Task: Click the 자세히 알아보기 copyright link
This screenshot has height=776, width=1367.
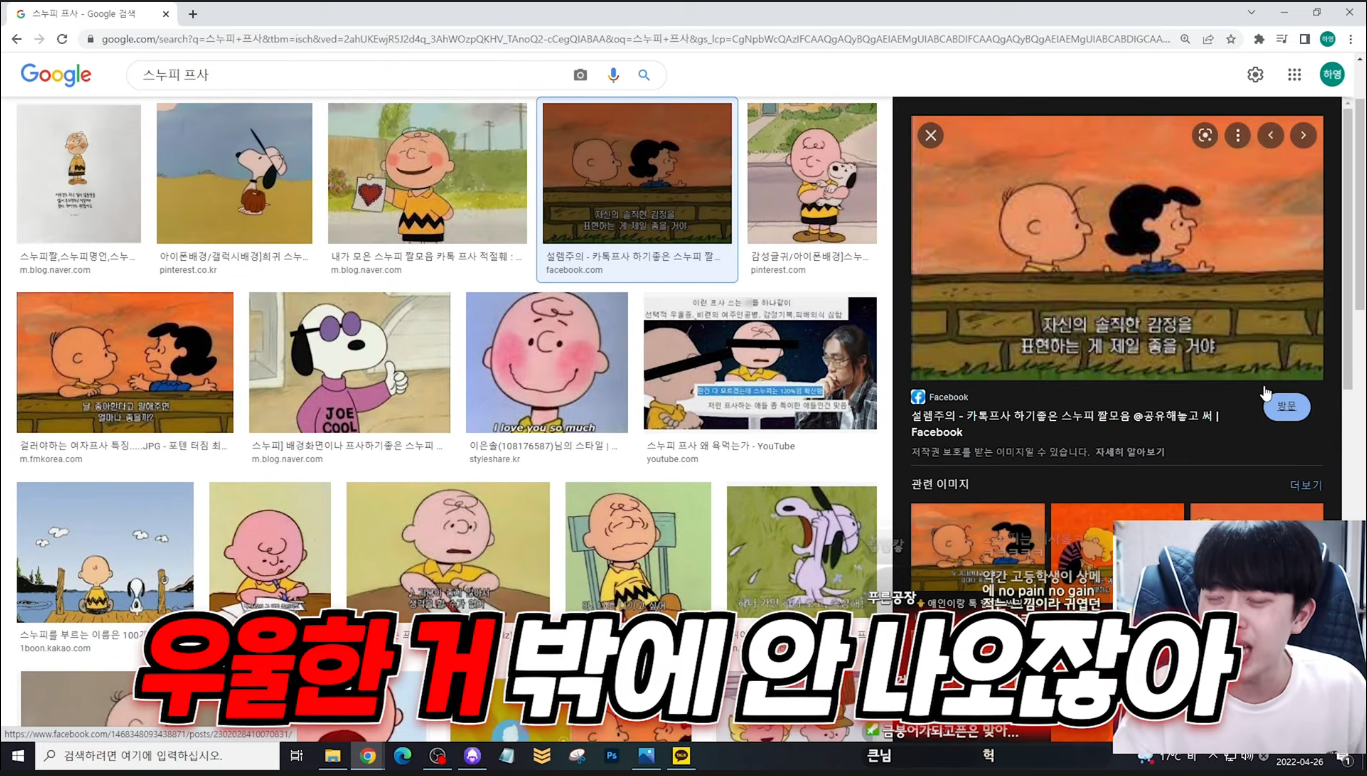Action: pos(1130,452)
